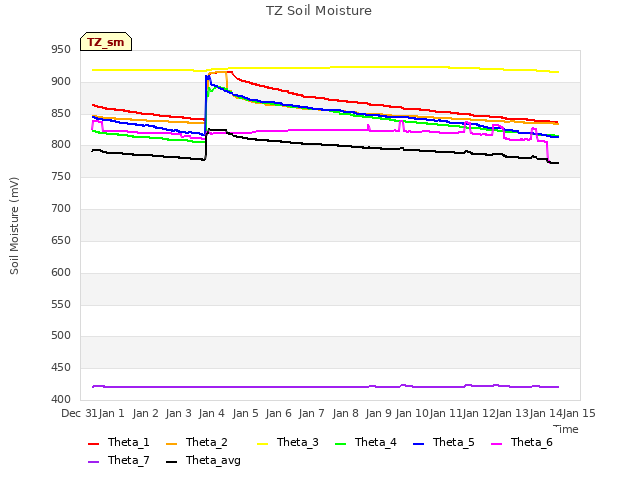Image resolution: width=640 pixels, height=480 pixels.
Task: Click the Soil Moisture (mV) axis label
Action: 14,226
